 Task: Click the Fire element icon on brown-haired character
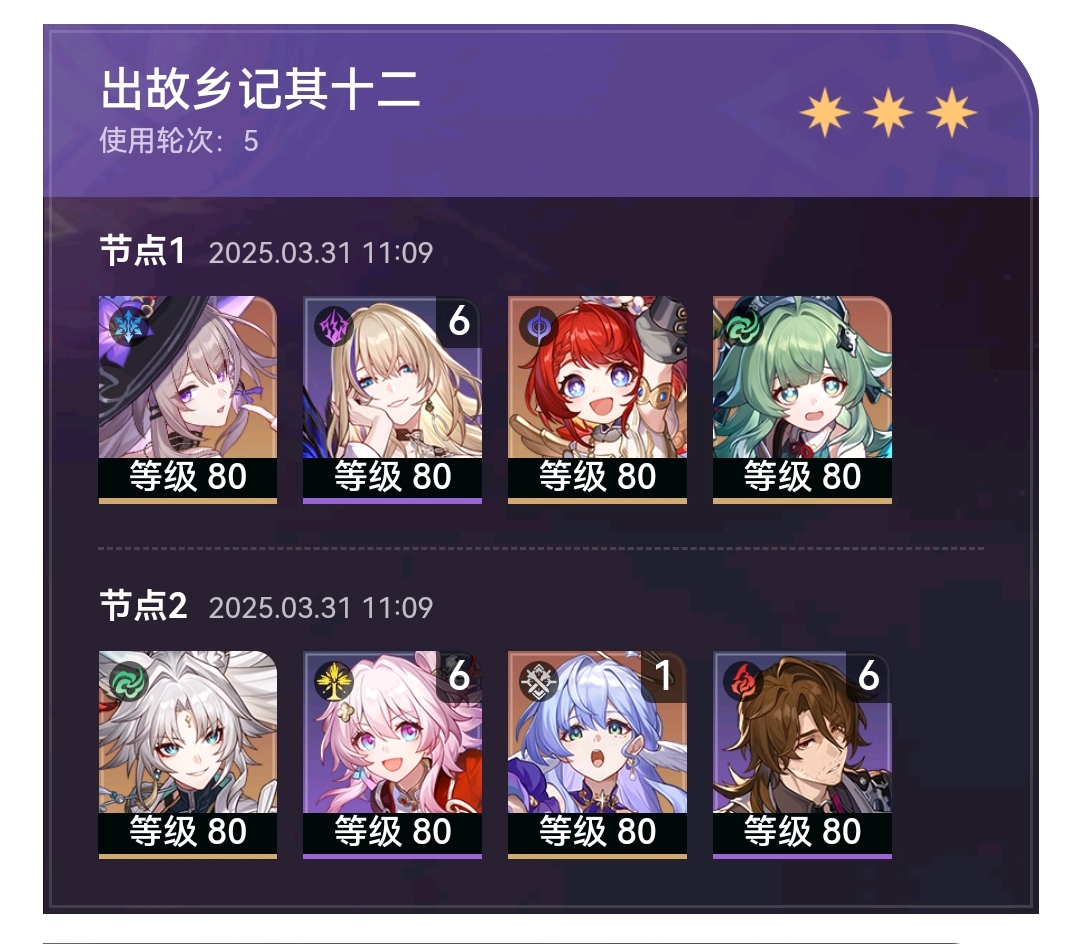(742, 681)
